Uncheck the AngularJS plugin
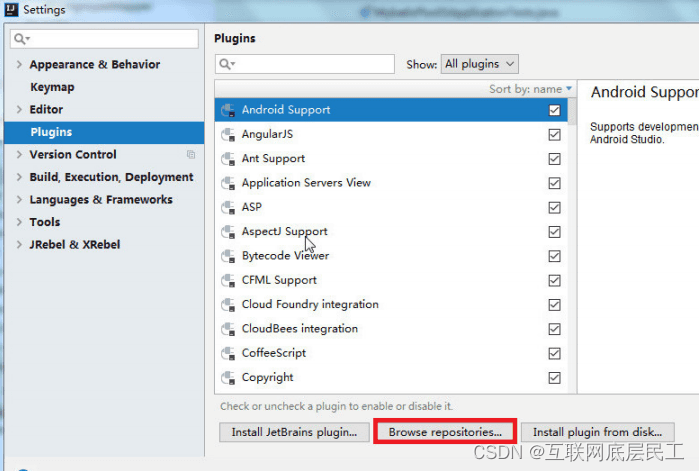699x471 pixels. click(555, 135)
